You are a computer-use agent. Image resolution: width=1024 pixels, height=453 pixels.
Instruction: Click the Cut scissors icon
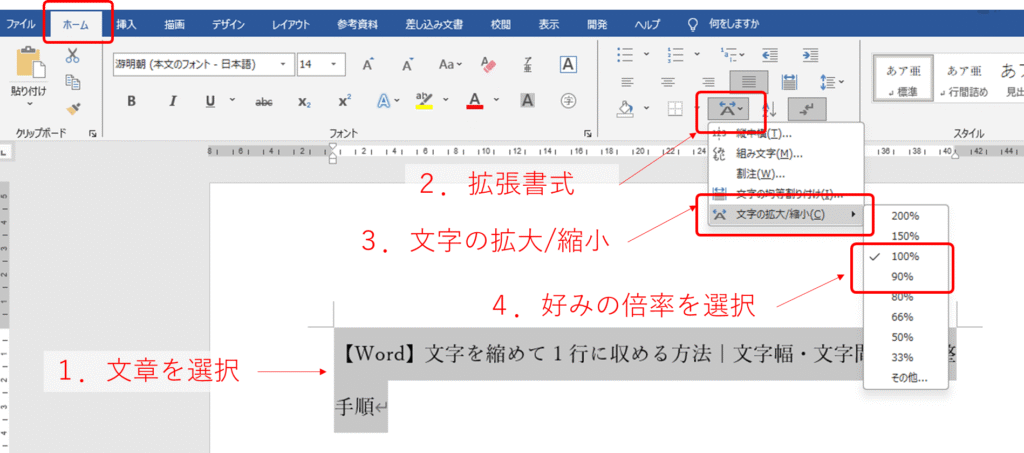pyautogui.click(x=73, y=56)
